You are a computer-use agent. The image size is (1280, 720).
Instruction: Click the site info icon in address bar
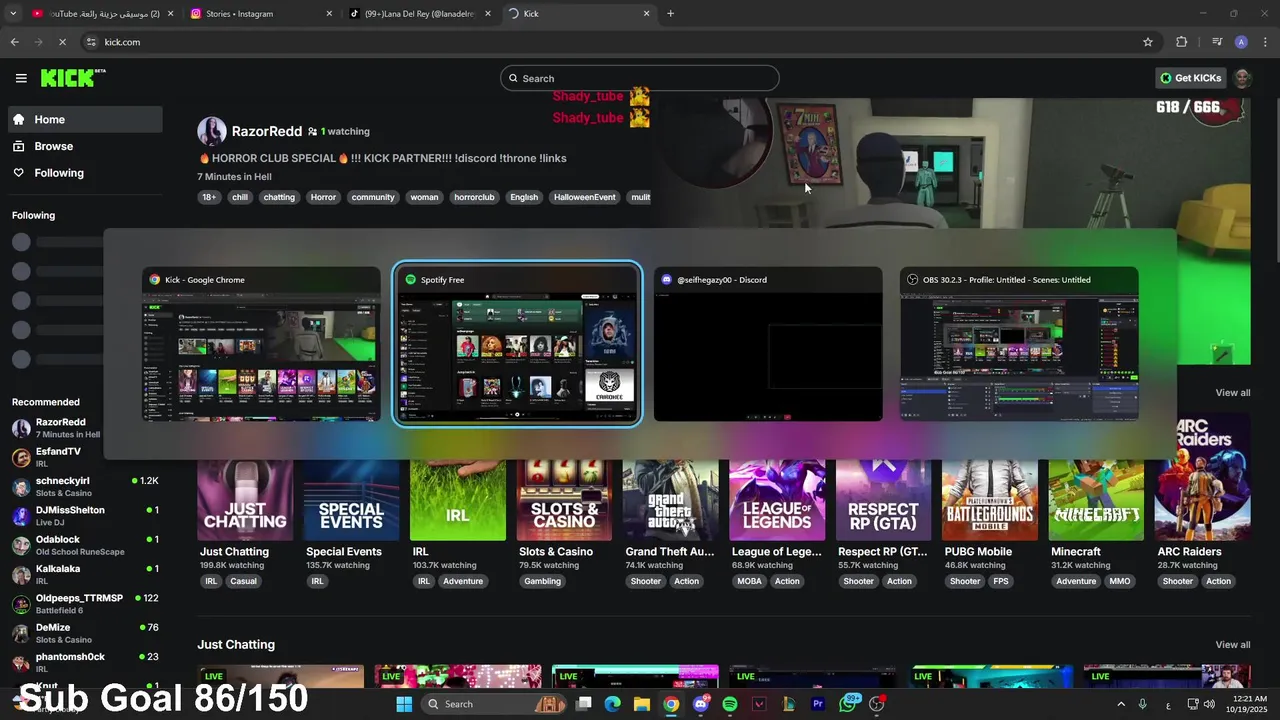tap(91, 42)
